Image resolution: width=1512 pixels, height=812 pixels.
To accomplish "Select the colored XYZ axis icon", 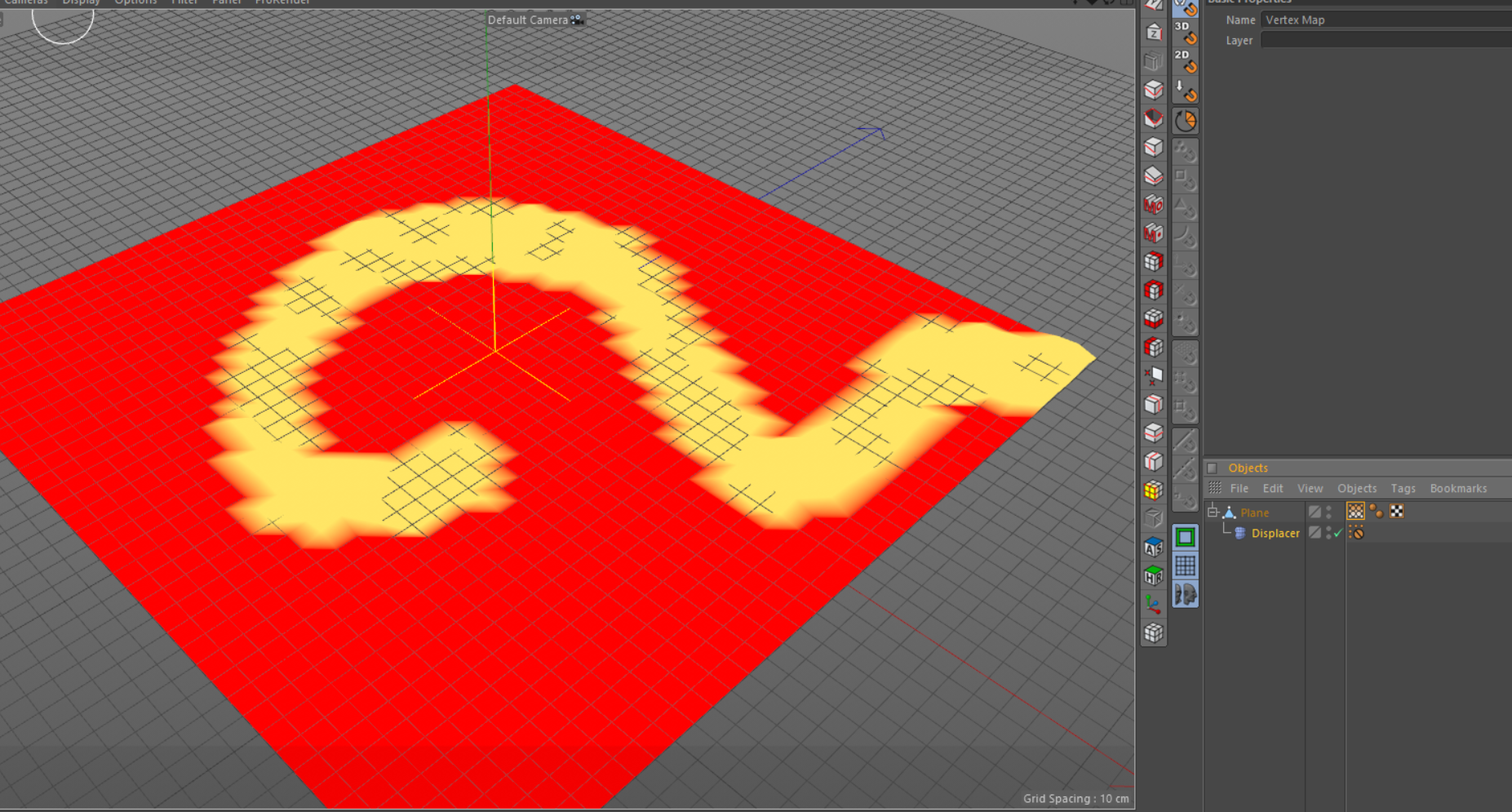I will tap(1153, 604).
